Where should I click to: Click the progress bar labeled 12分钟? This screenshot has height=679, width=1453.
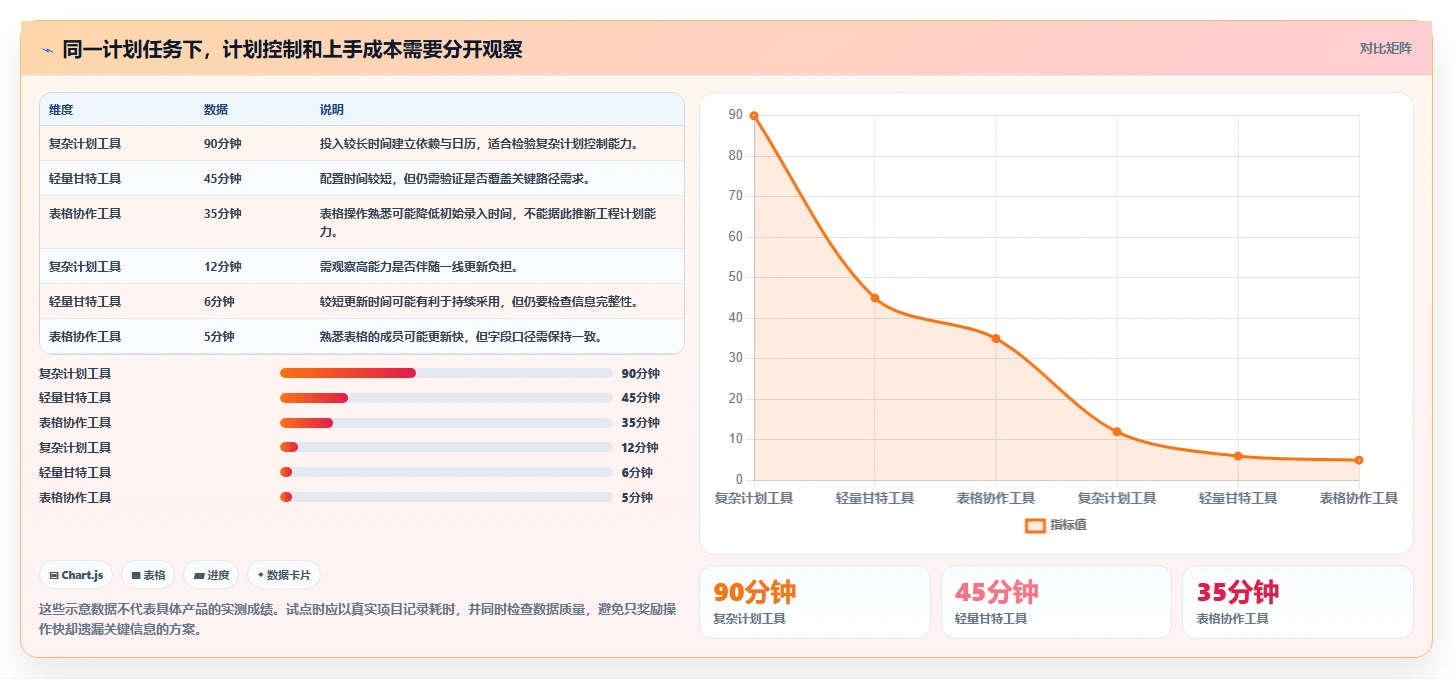[x=446, y=447]
